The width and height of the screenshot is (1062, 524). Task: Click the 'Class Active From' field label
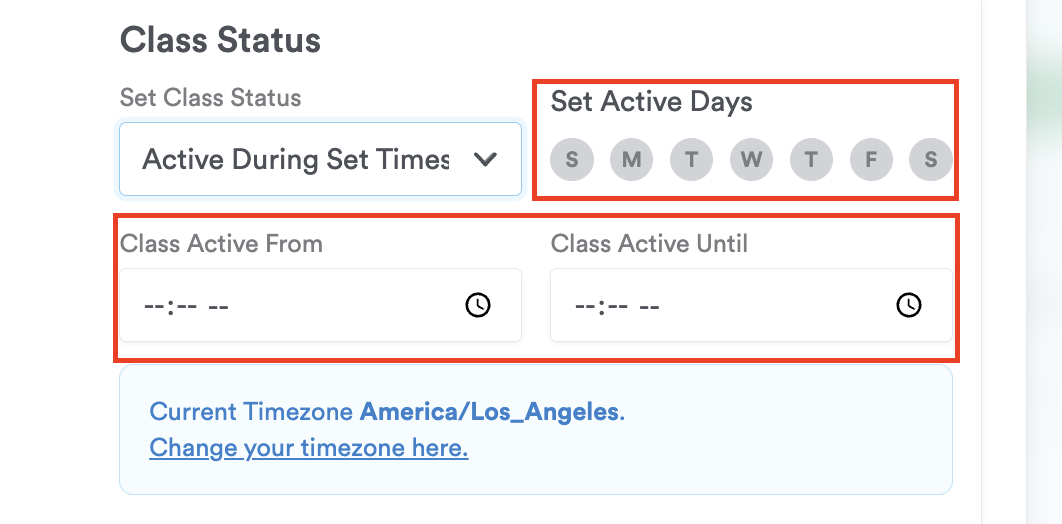[x=221, y=243]
